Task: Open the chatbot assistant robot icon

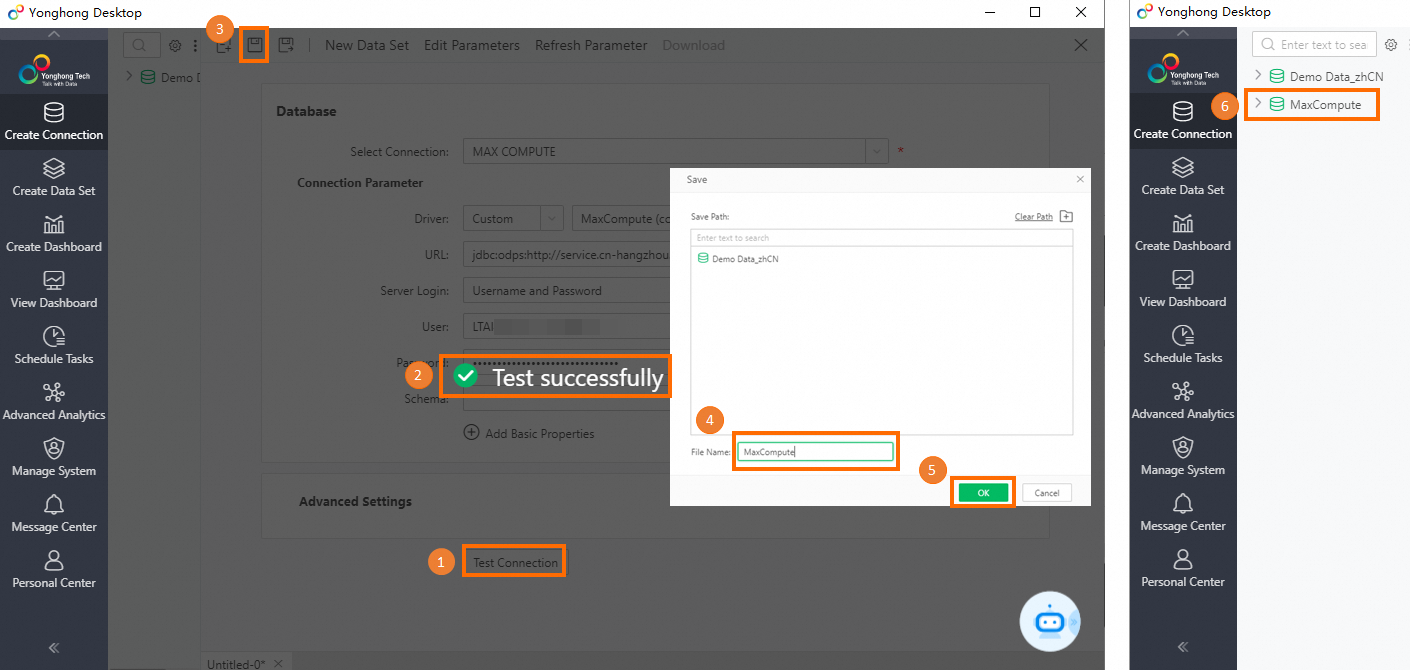Action: (x=1049, y=621)
